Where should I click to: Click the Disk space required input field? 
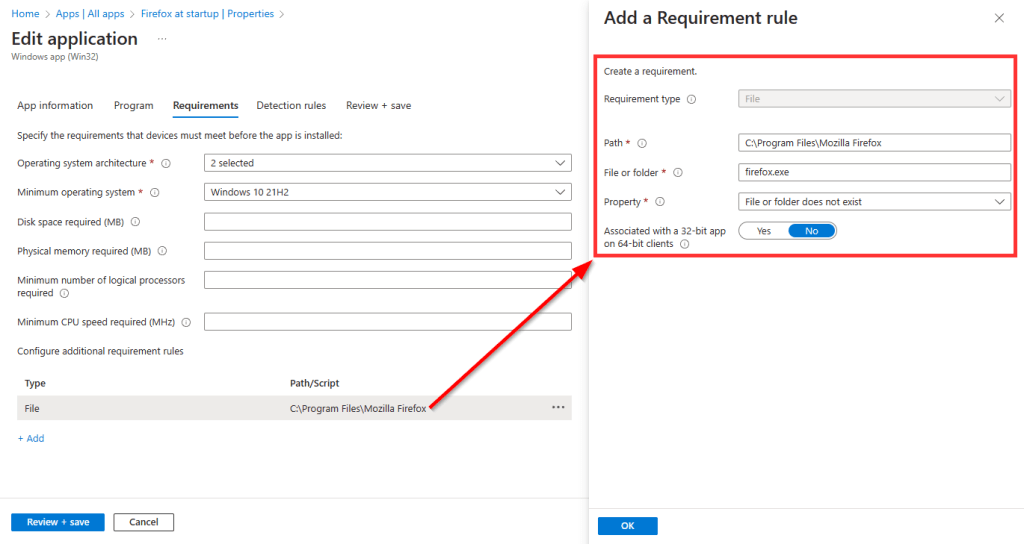coord(387,222)
